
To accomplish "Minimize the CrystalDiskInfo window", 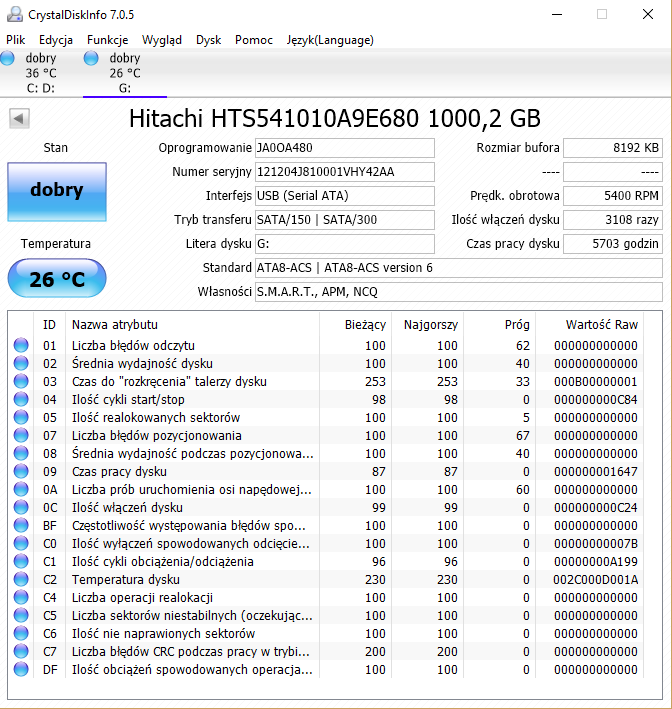I will tap(557, 14).
